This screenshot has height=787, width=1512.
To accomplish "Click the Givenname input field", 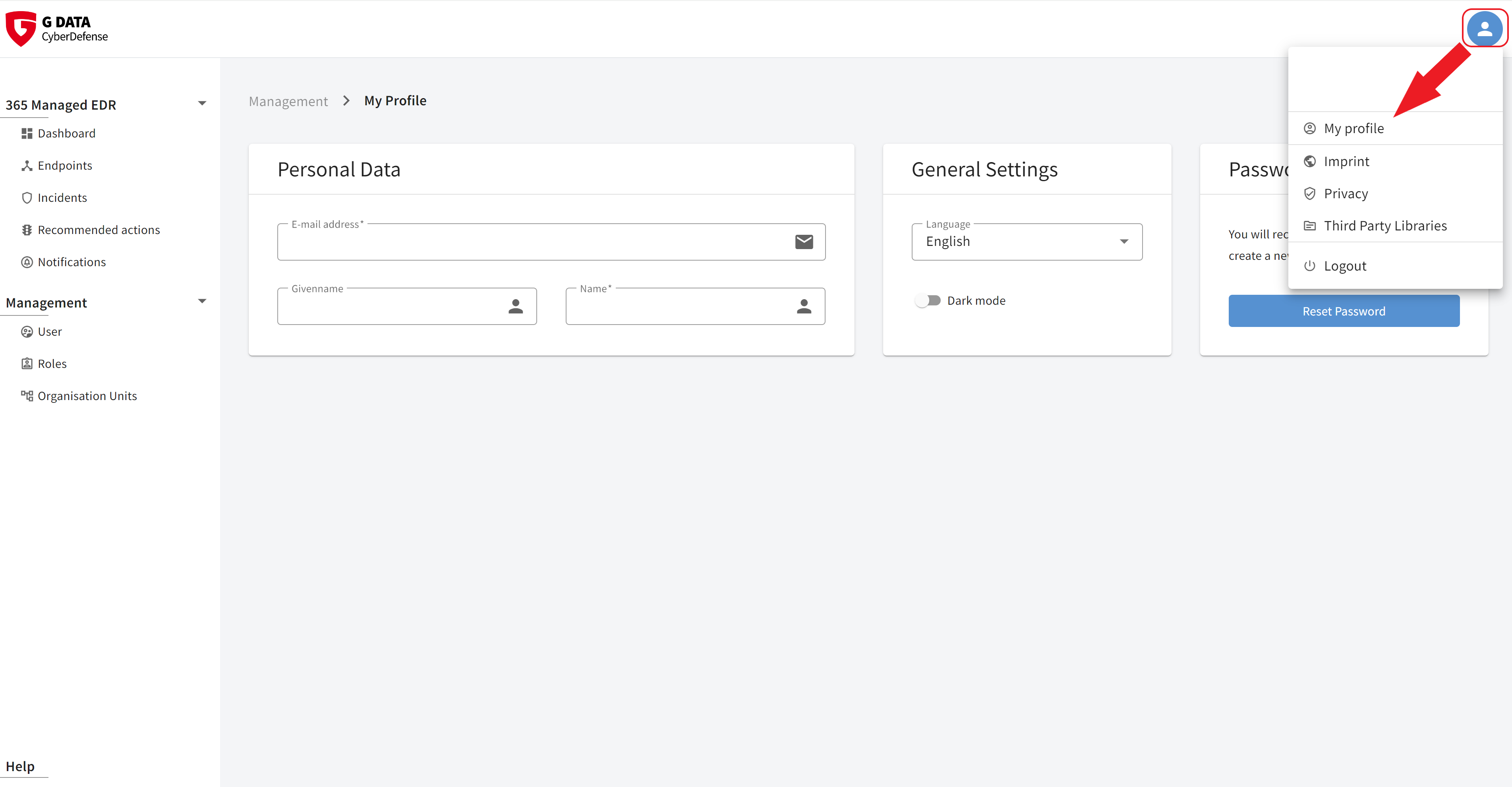I will [x=407, y=306].
